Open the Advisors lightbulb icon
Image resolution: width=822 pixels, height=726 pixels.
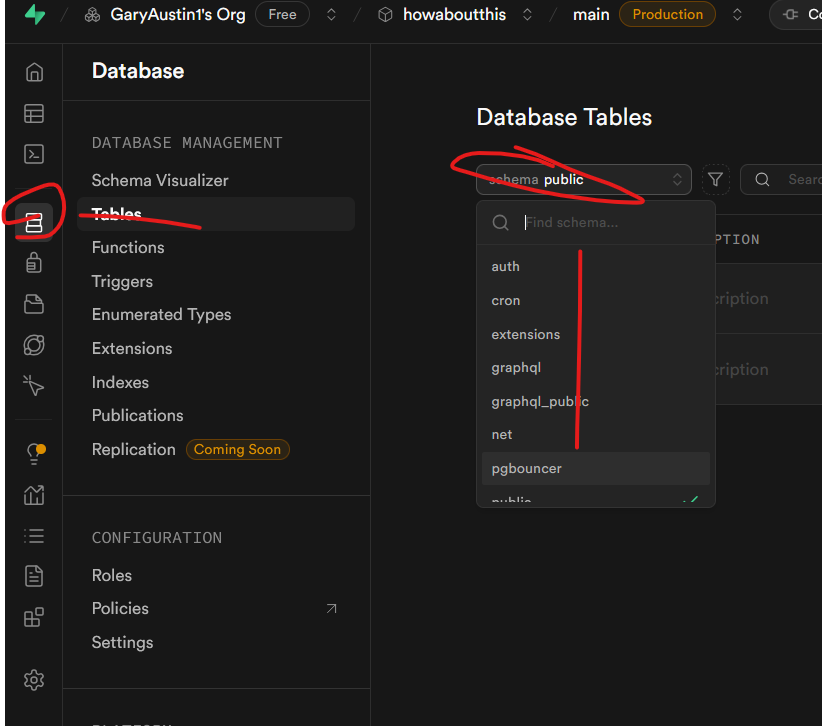pos(34,454)
